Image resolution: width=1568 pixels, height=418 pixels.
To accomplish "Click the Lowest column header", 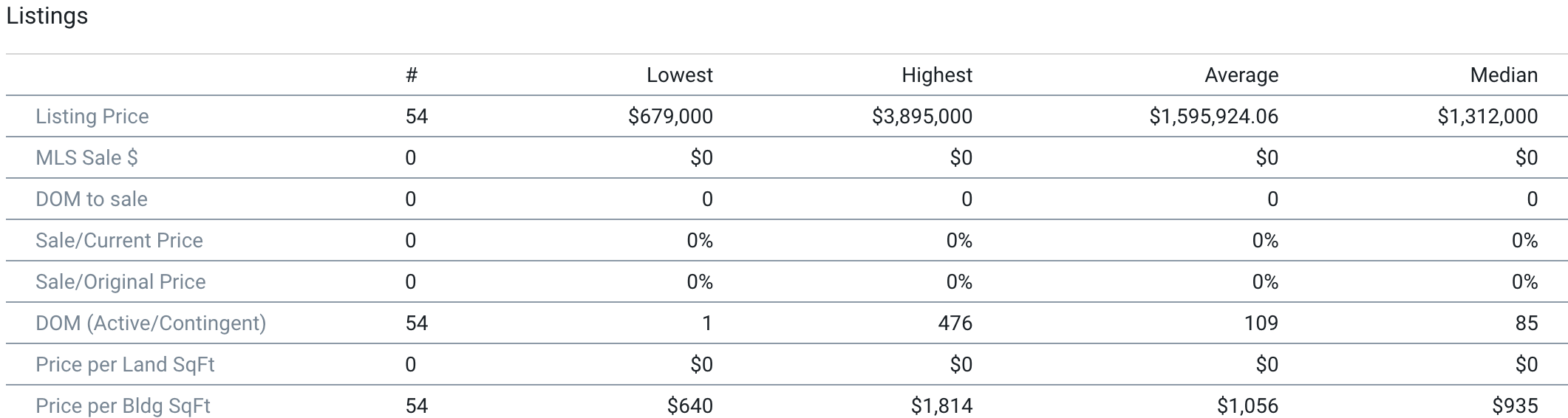I will click(x=679, y=75).
